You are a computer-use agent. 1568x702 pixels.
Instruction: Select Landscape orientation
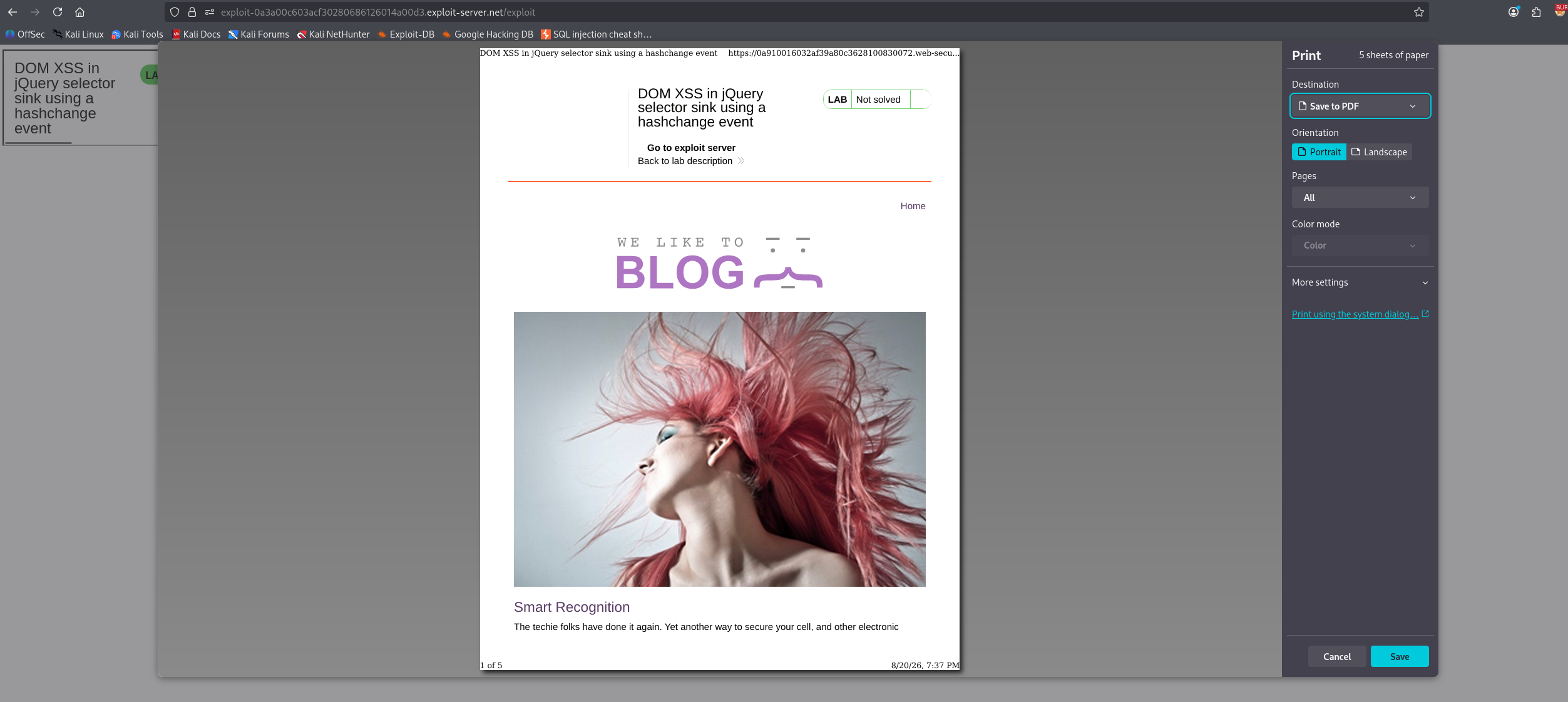pyautogui.click(x=1379, y=152)
